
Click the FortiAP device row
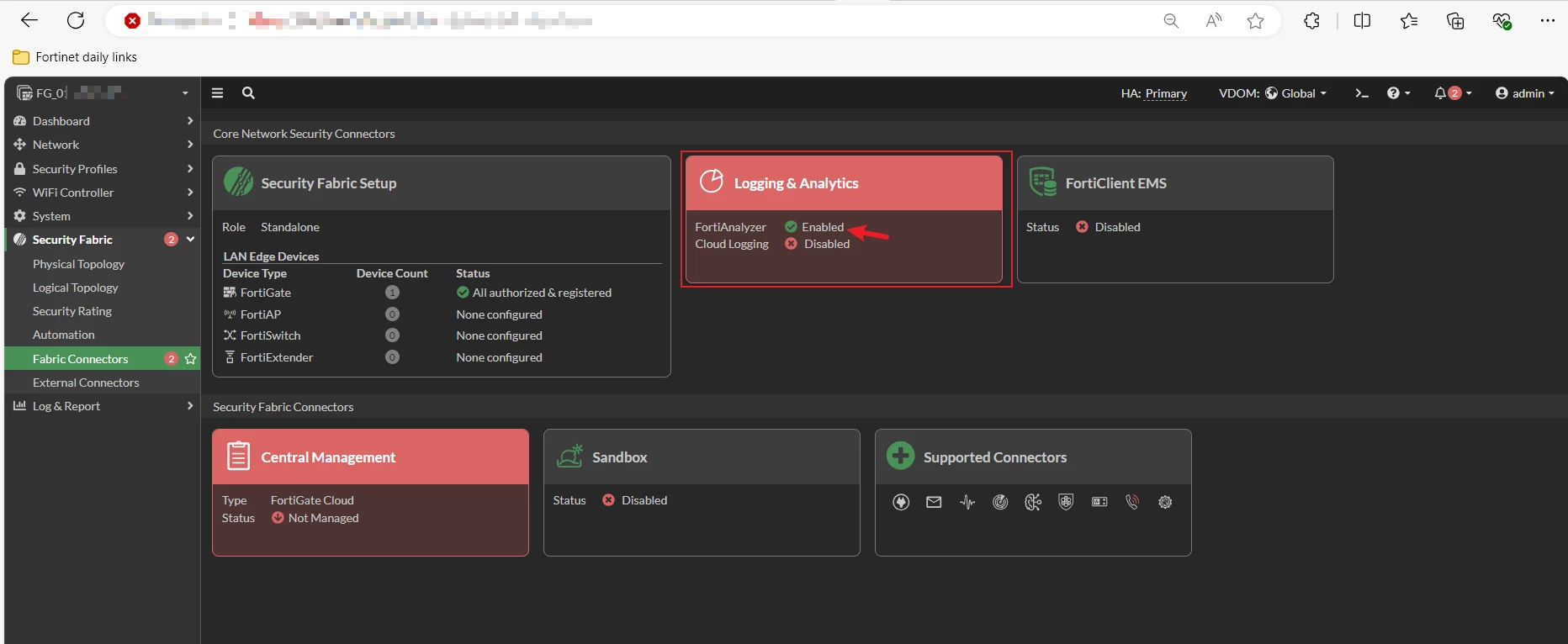442,314
